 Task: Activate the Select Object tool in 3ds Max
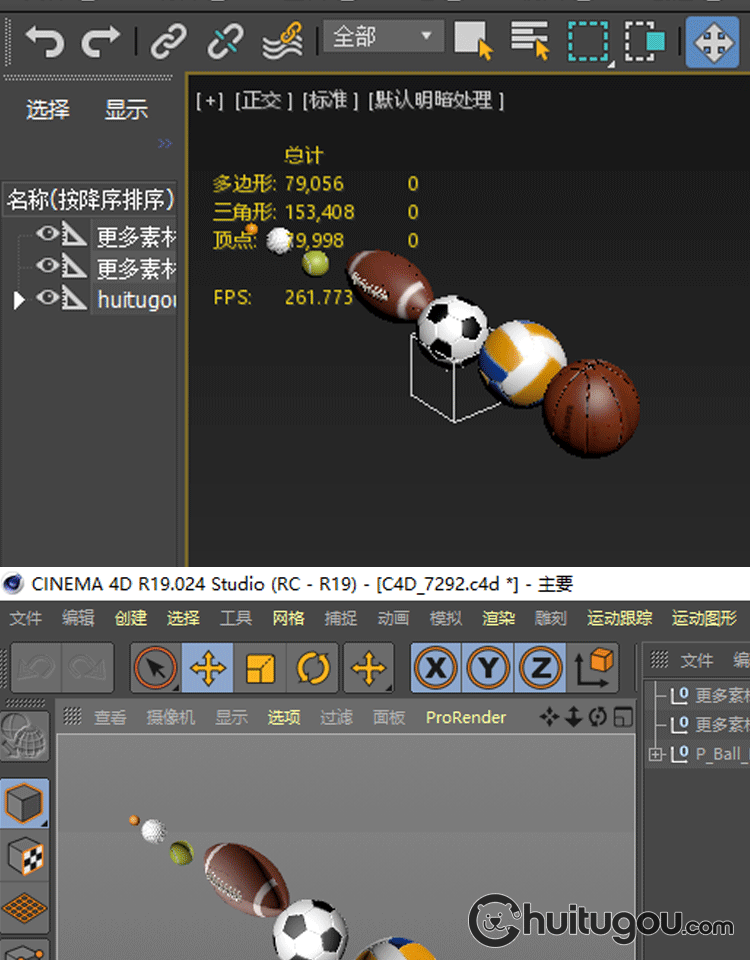[x=473, y=41]
